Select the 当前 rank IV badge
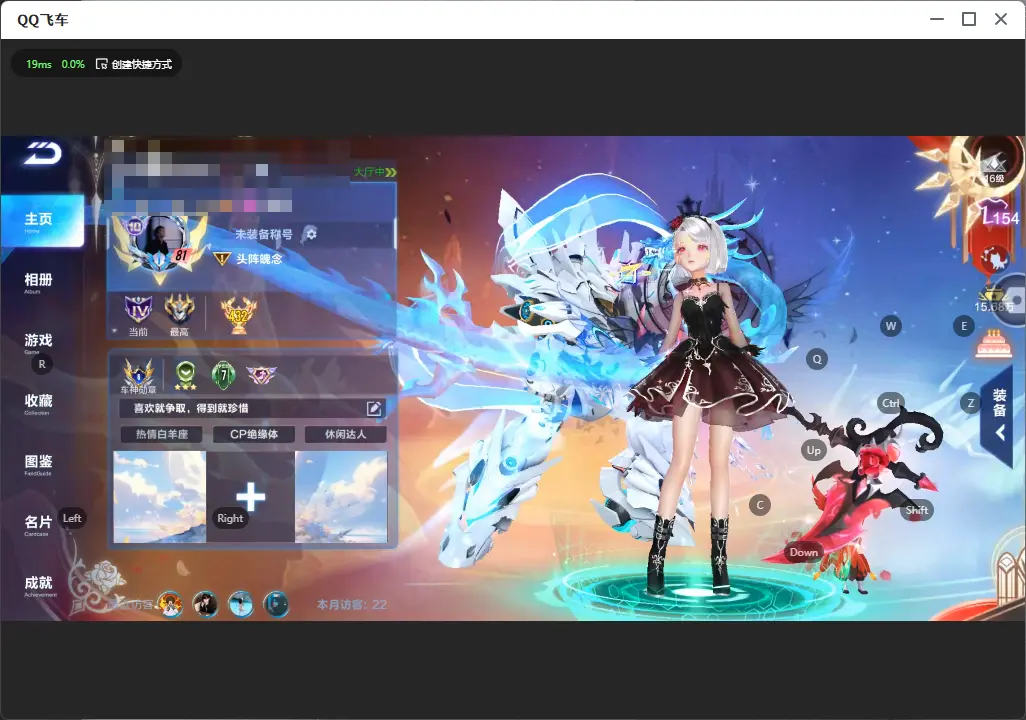Screen dimensions: 1026x720 pyautogui.click(x=138, y=314)
